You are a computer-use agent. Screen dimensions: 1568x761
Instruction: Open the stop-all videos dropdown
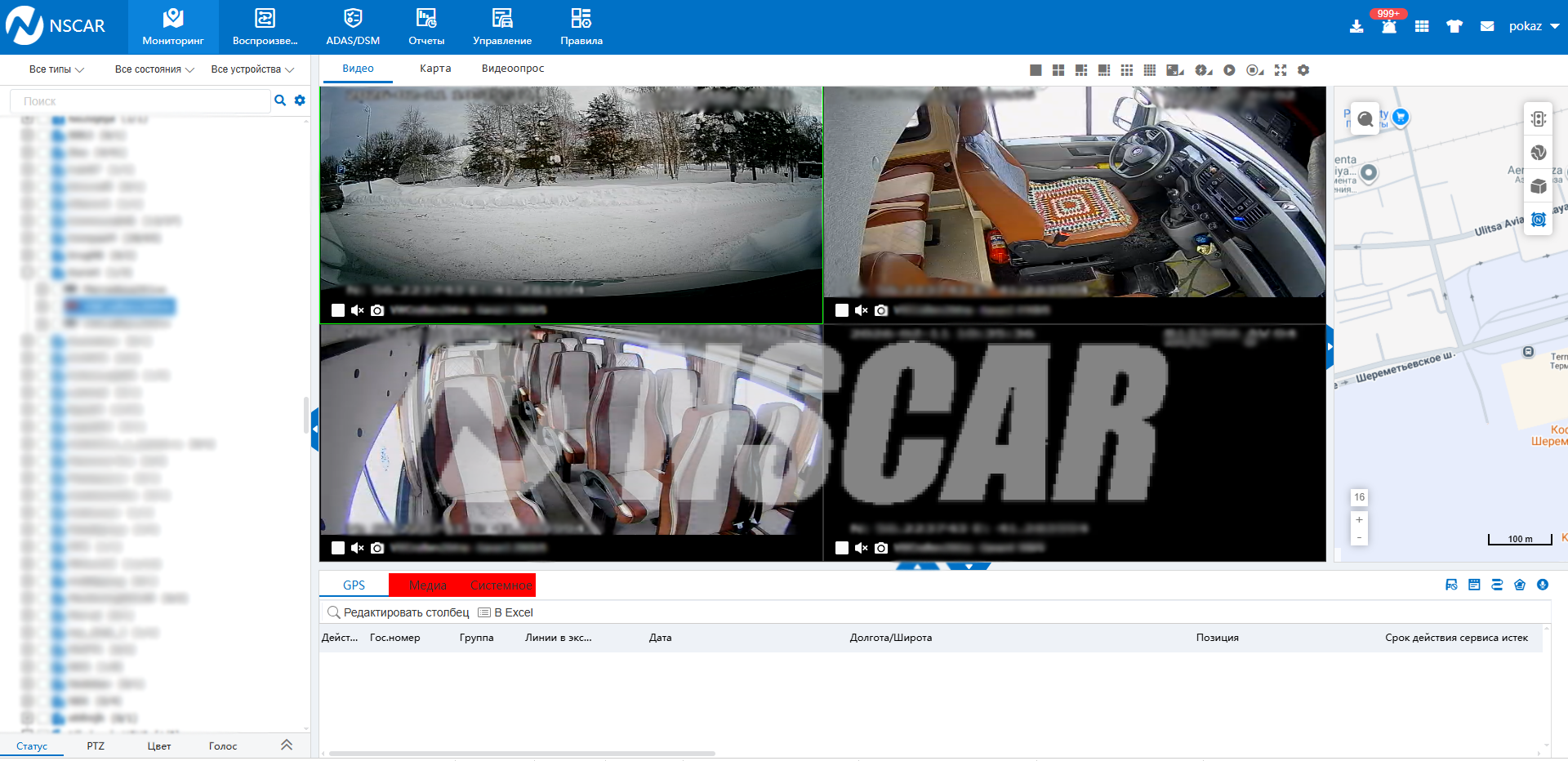[x=1255, y=70]
